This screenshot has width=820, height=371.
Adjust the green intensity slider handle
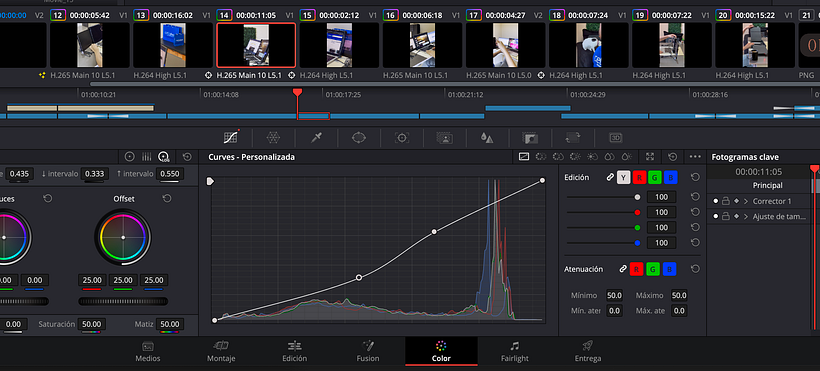tap(637, 228)
